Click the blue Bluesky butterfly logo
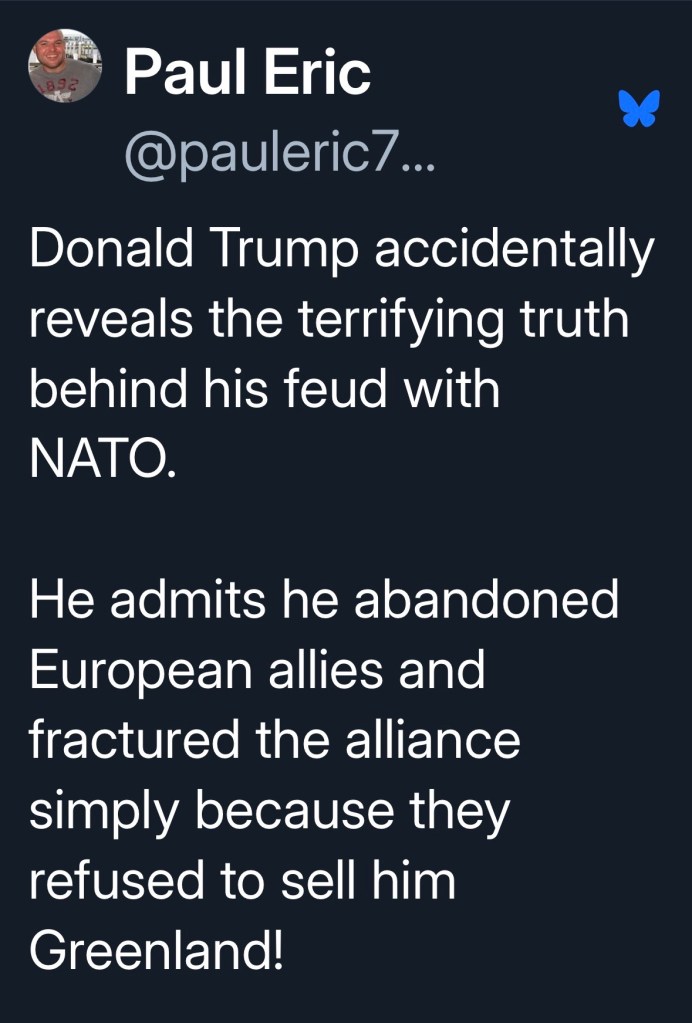692x1023 pixels. 639,108
